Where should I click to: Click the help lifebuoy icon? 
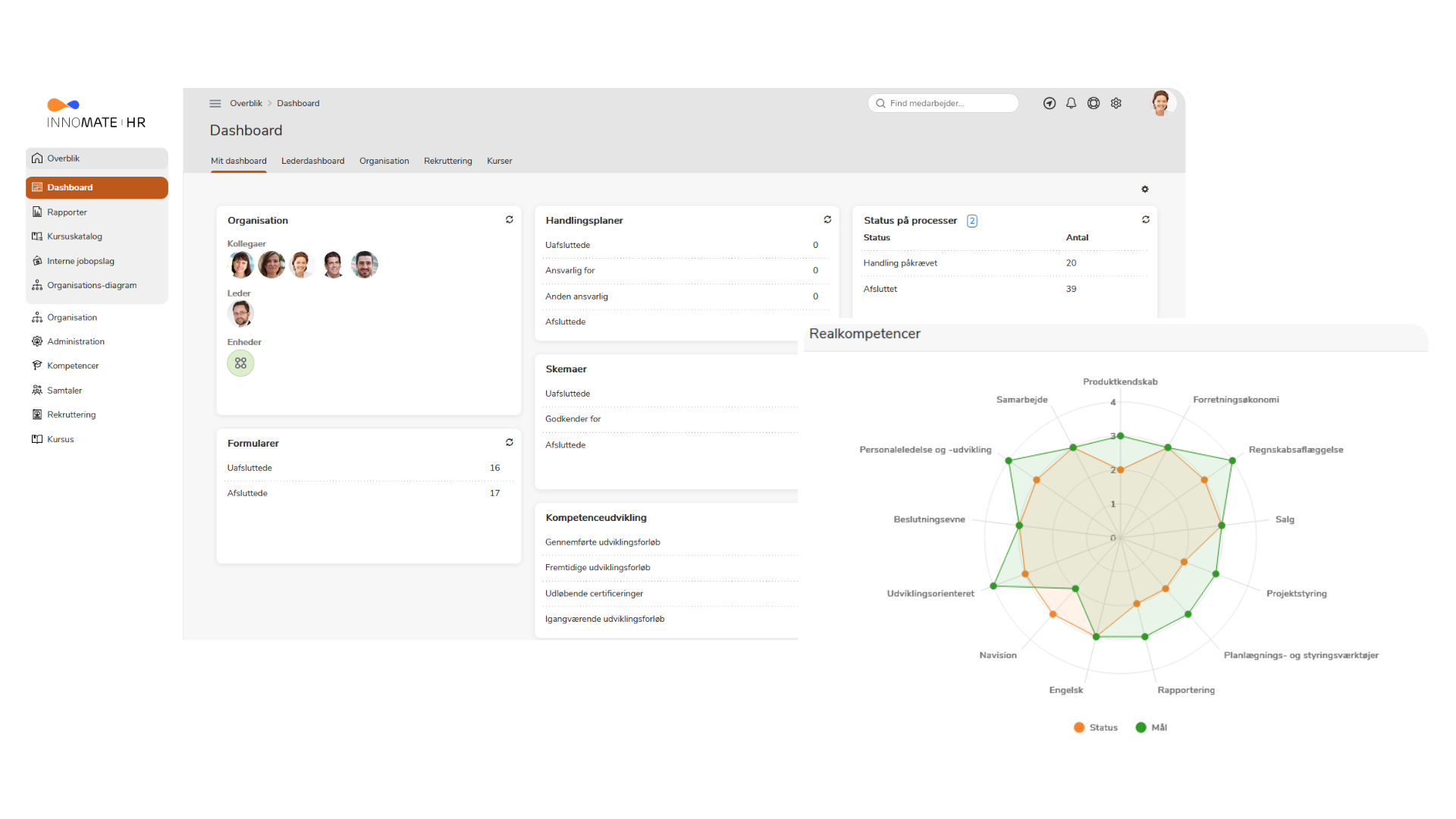(x=1094, y=103)
